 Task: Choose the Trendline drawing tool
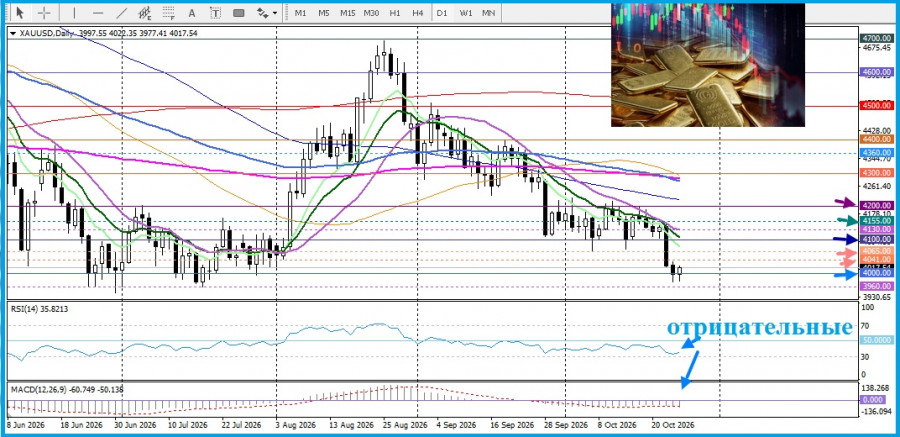122,13
